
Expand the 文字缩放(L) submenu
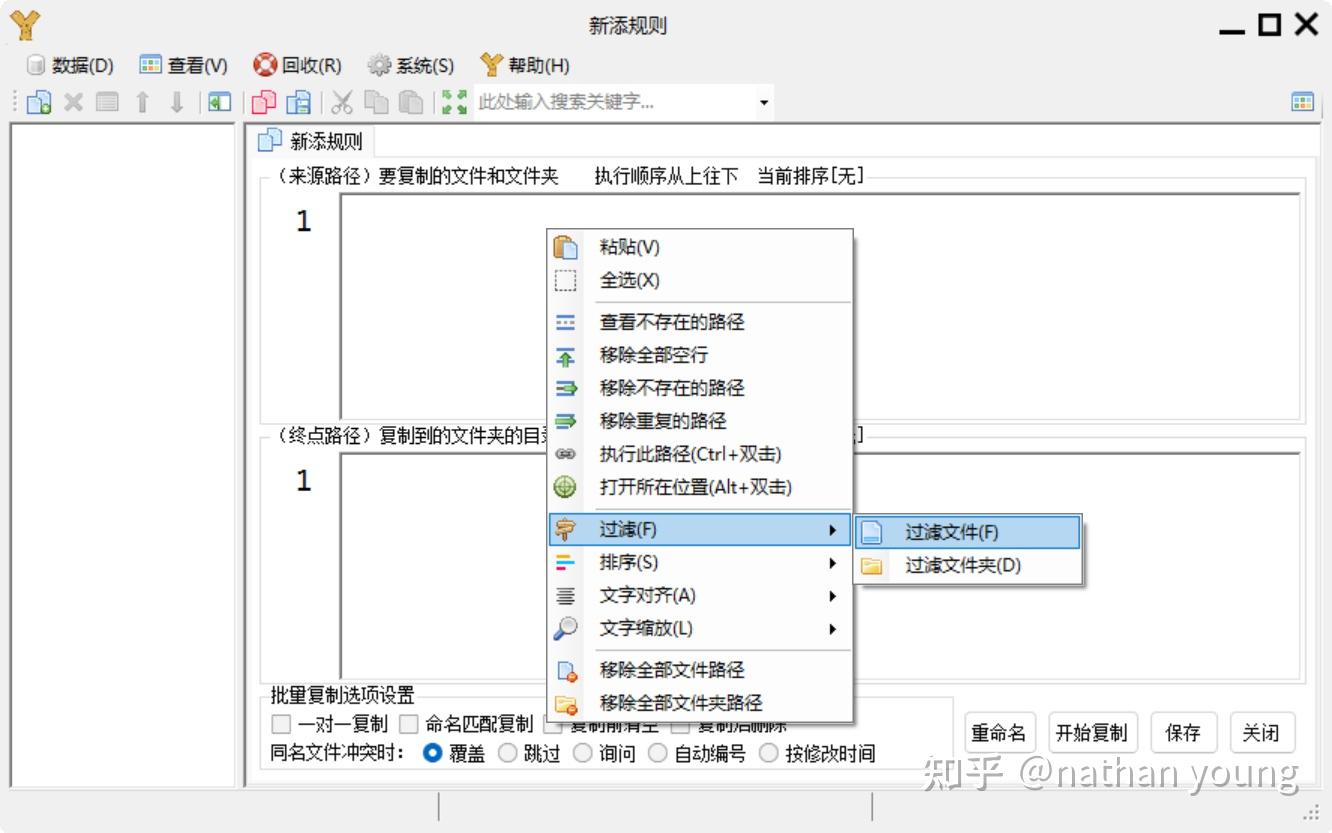tap(700, 629)
